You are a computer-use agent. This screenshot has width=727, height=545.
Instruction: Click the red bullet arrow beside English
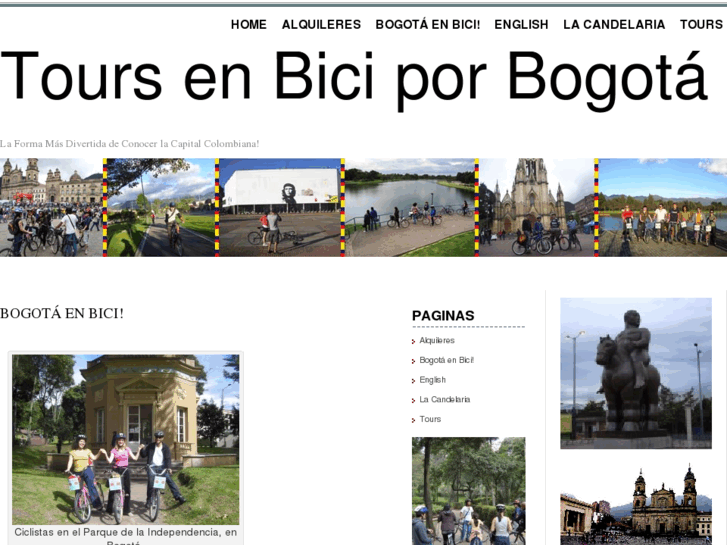pyautogui.click(x=413, y=381)
